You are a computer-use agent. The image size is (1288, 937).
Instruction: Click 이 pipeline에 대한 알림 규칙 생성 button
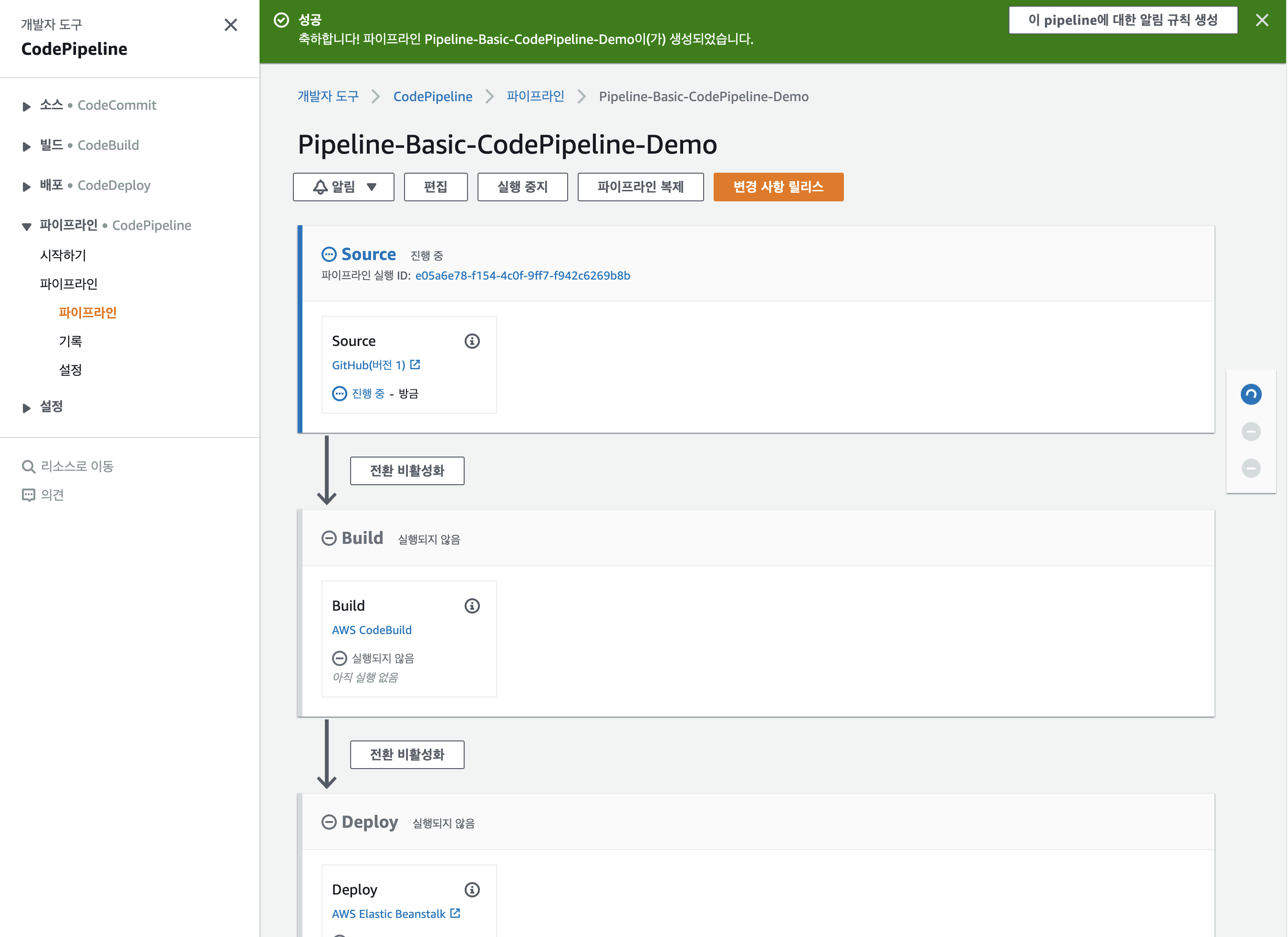1123,21
